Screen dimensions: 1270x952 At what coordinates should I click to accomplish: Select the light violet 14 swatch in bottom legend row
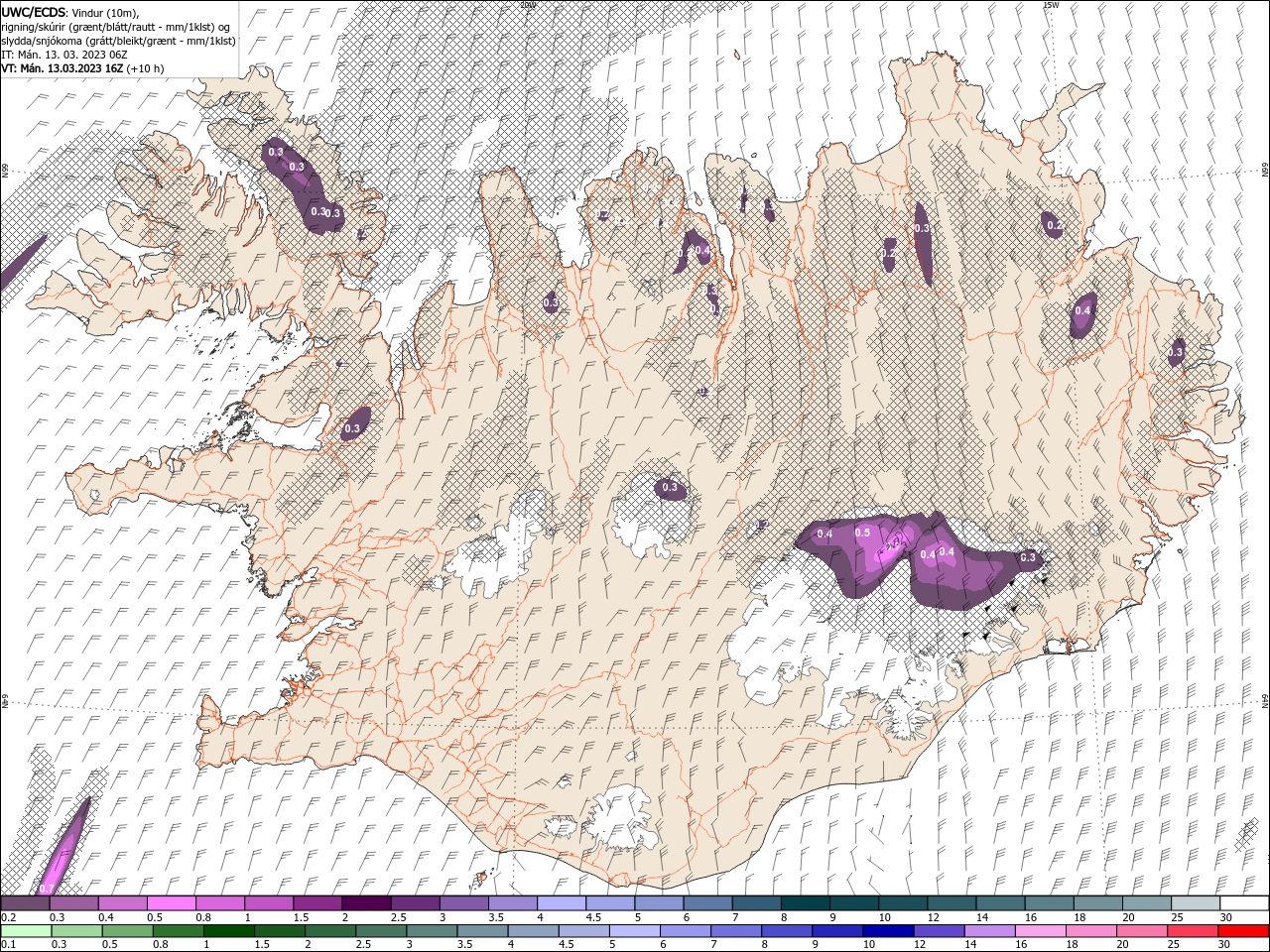[x=990, y=931]
